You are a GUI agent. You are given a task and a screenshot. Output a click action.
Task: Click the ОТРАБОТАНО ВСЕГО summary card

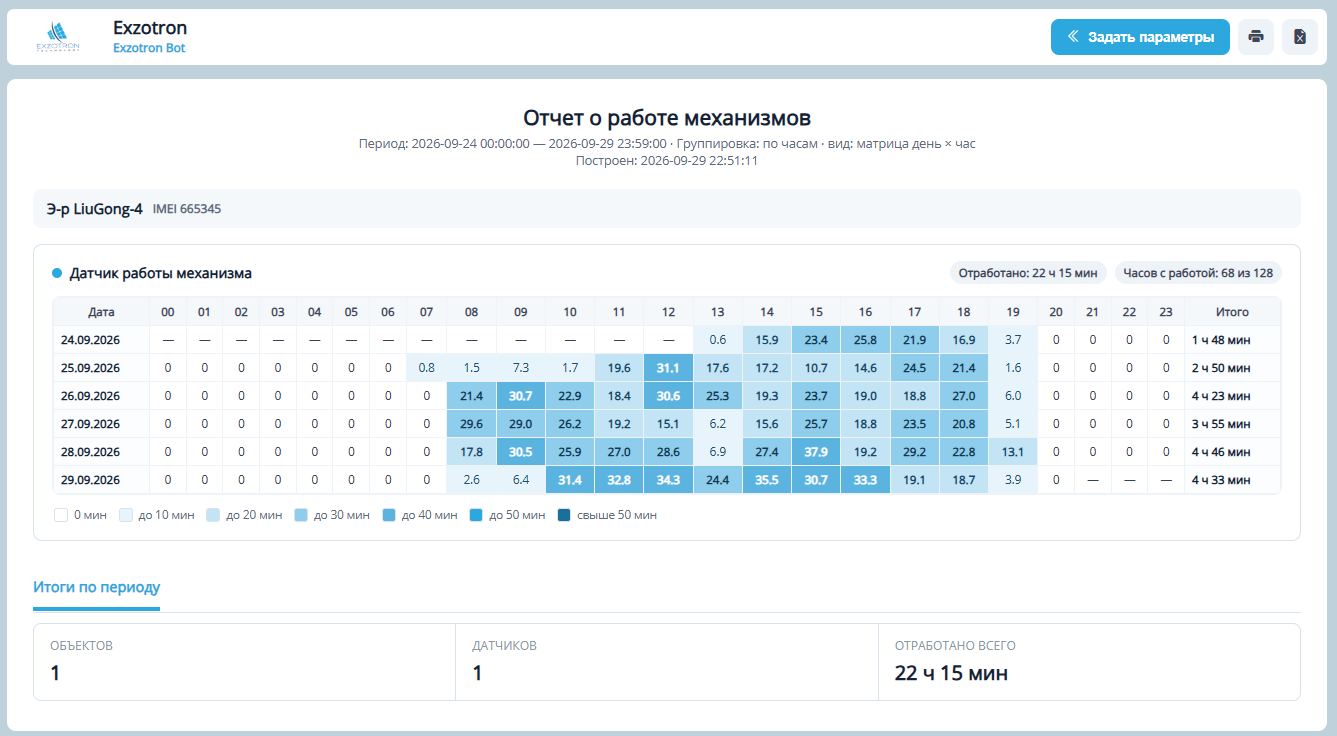(1089, 662)
